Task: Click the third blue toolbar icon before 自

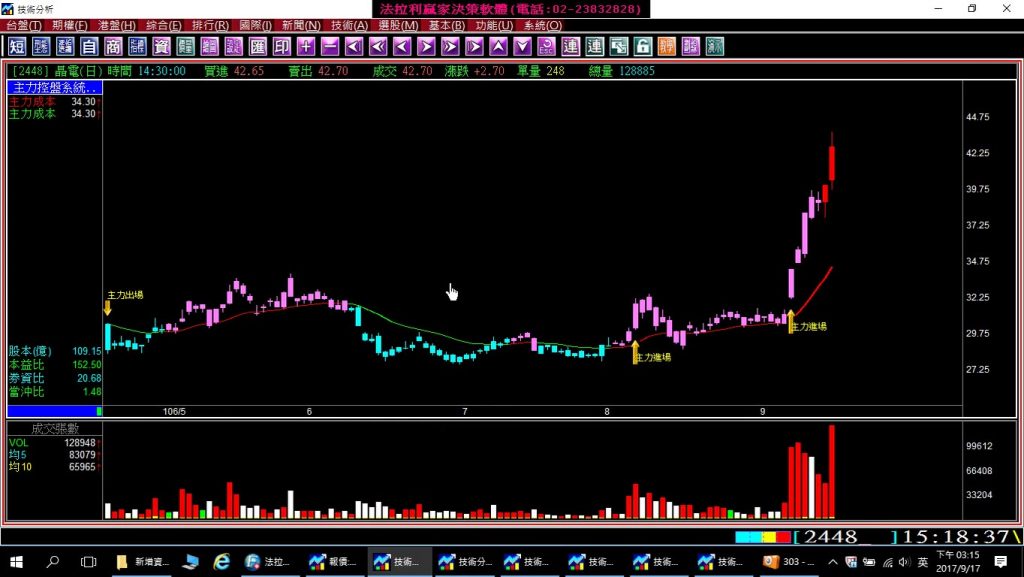Action: (65, 46)
